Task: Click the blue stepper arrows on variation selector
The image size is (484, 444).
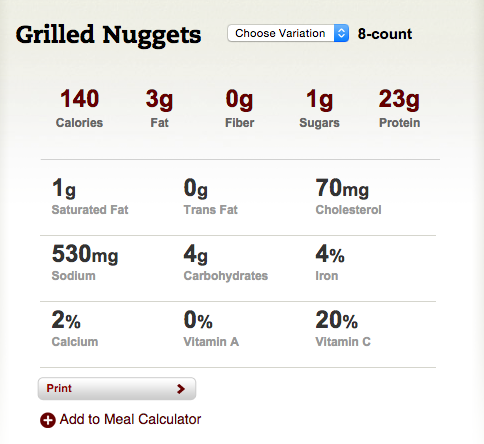Action: (x=341, y=33)
